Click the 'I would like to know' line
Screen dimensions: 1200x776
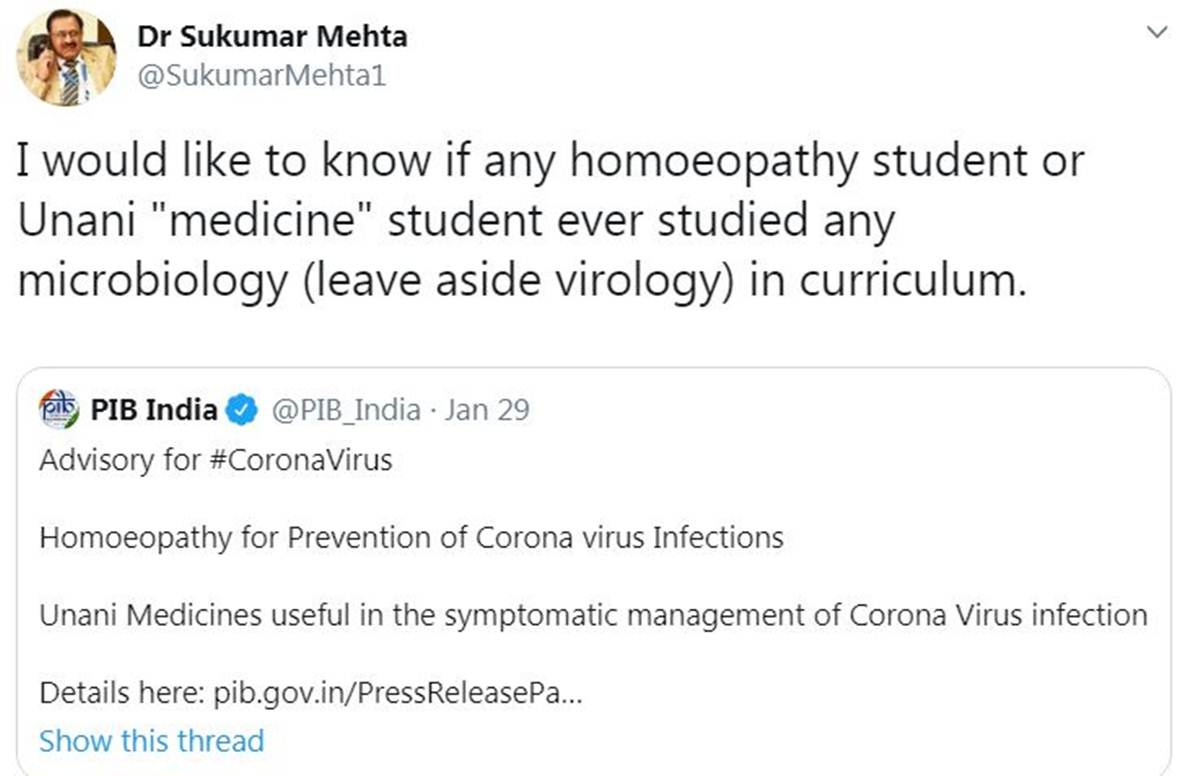pos(550,162)
